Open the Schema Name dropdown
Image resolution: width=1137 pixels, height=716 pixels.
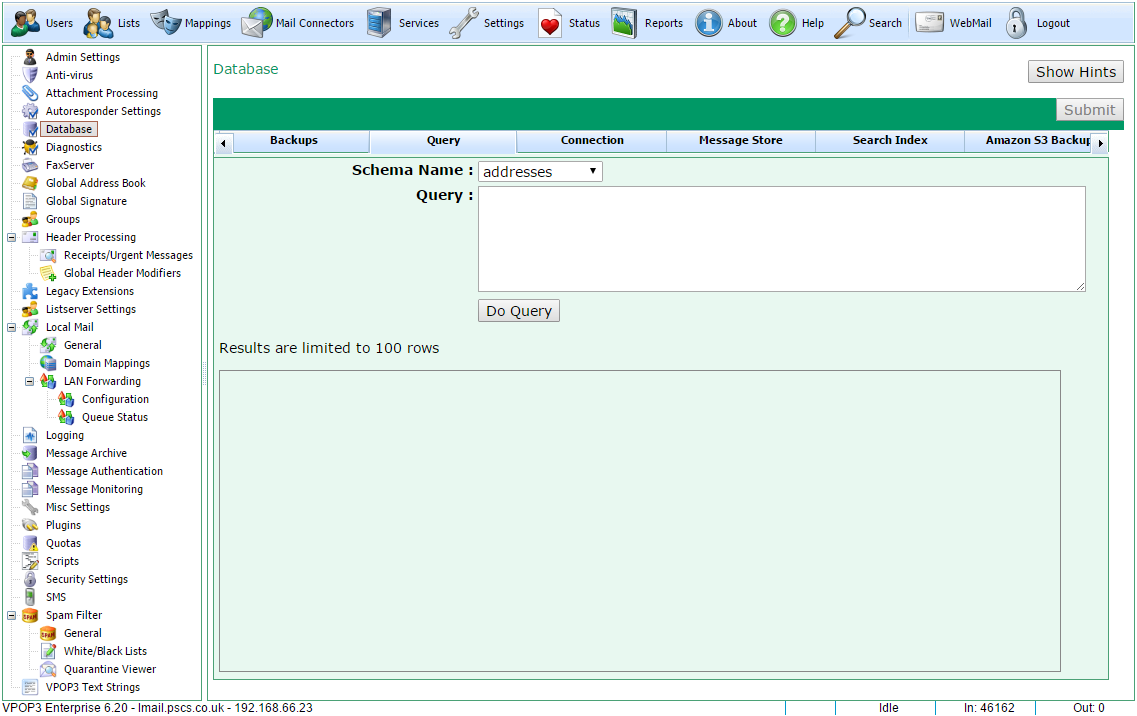coord(540,172)
